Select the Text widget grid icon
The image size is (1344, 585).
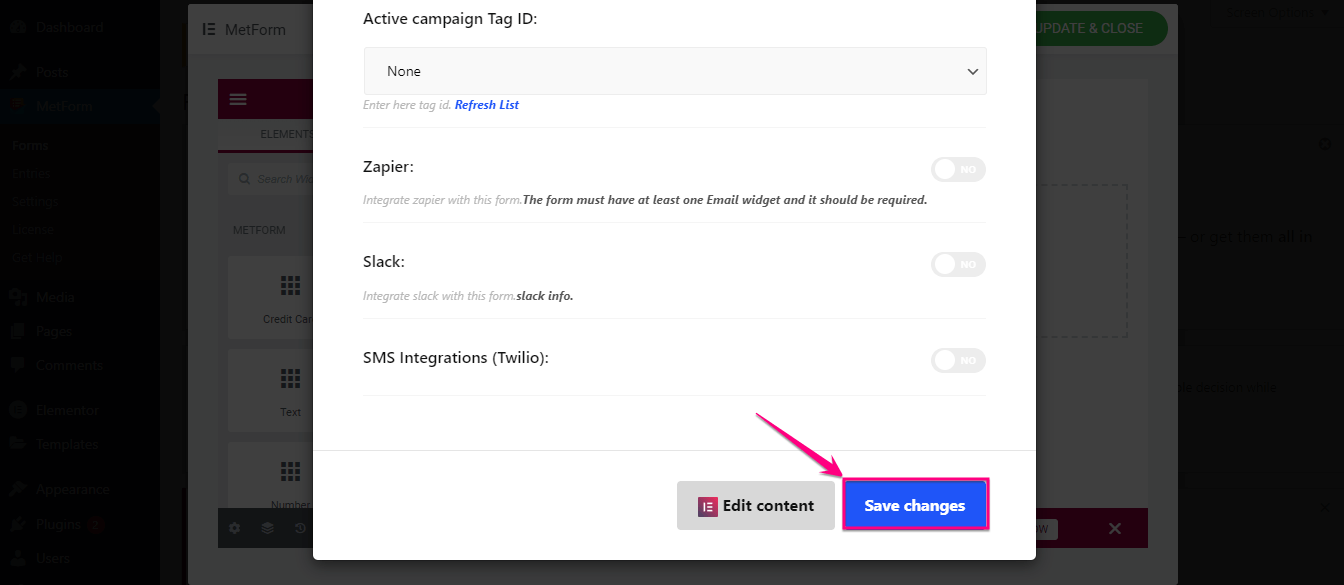(290, 379)
